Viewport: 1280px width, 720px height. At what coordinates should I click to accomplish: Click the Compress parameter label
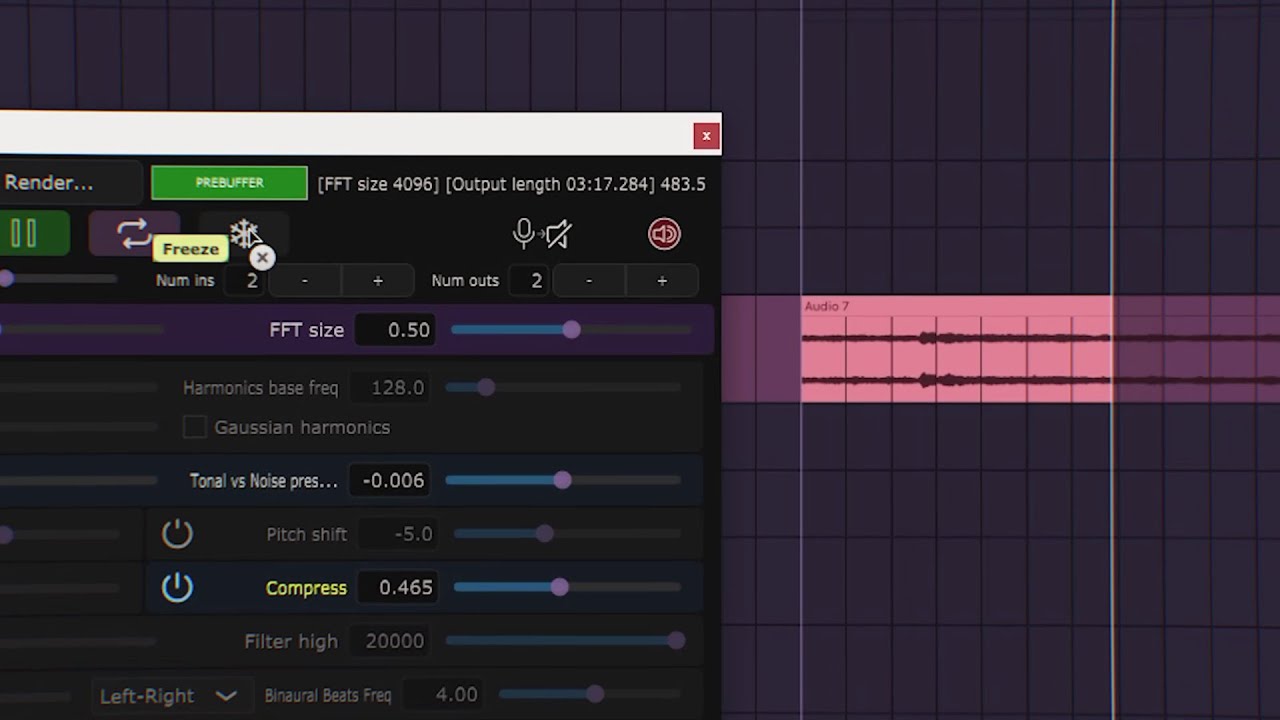coord(306,588)
